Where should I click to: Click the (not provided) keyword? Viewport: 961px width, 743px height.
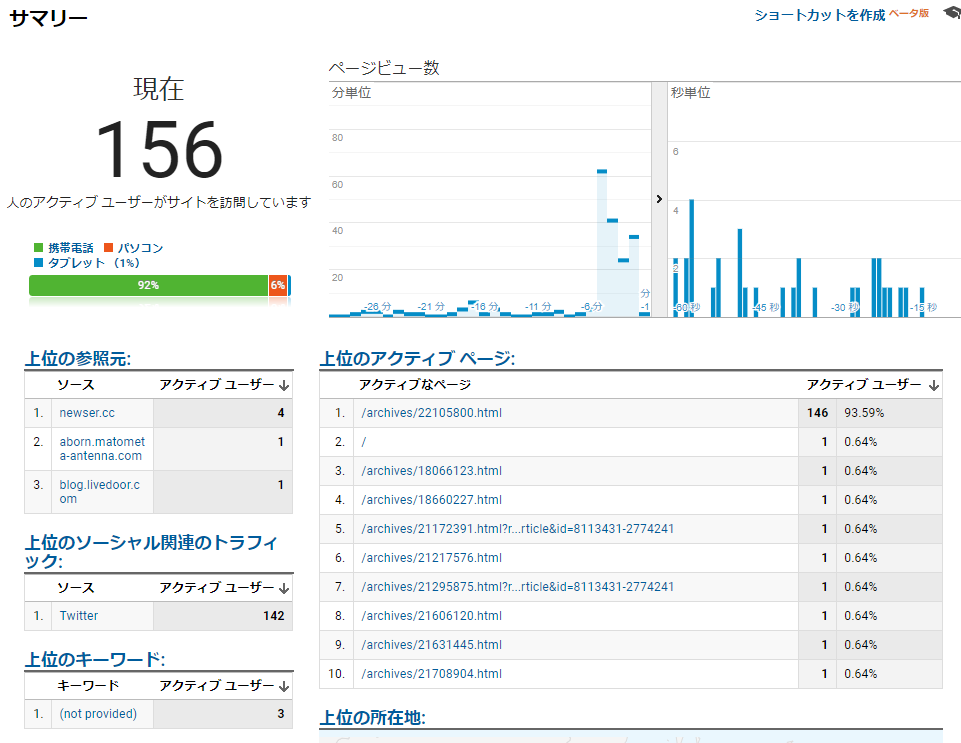click(98, 714)
